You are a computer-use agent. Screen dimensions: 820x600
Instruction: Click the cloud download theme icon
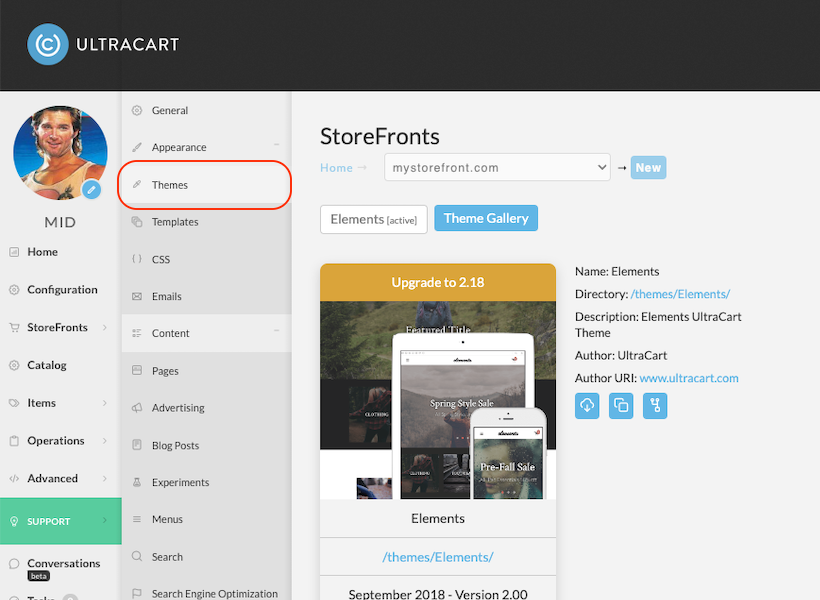click(x=587, y=405)
